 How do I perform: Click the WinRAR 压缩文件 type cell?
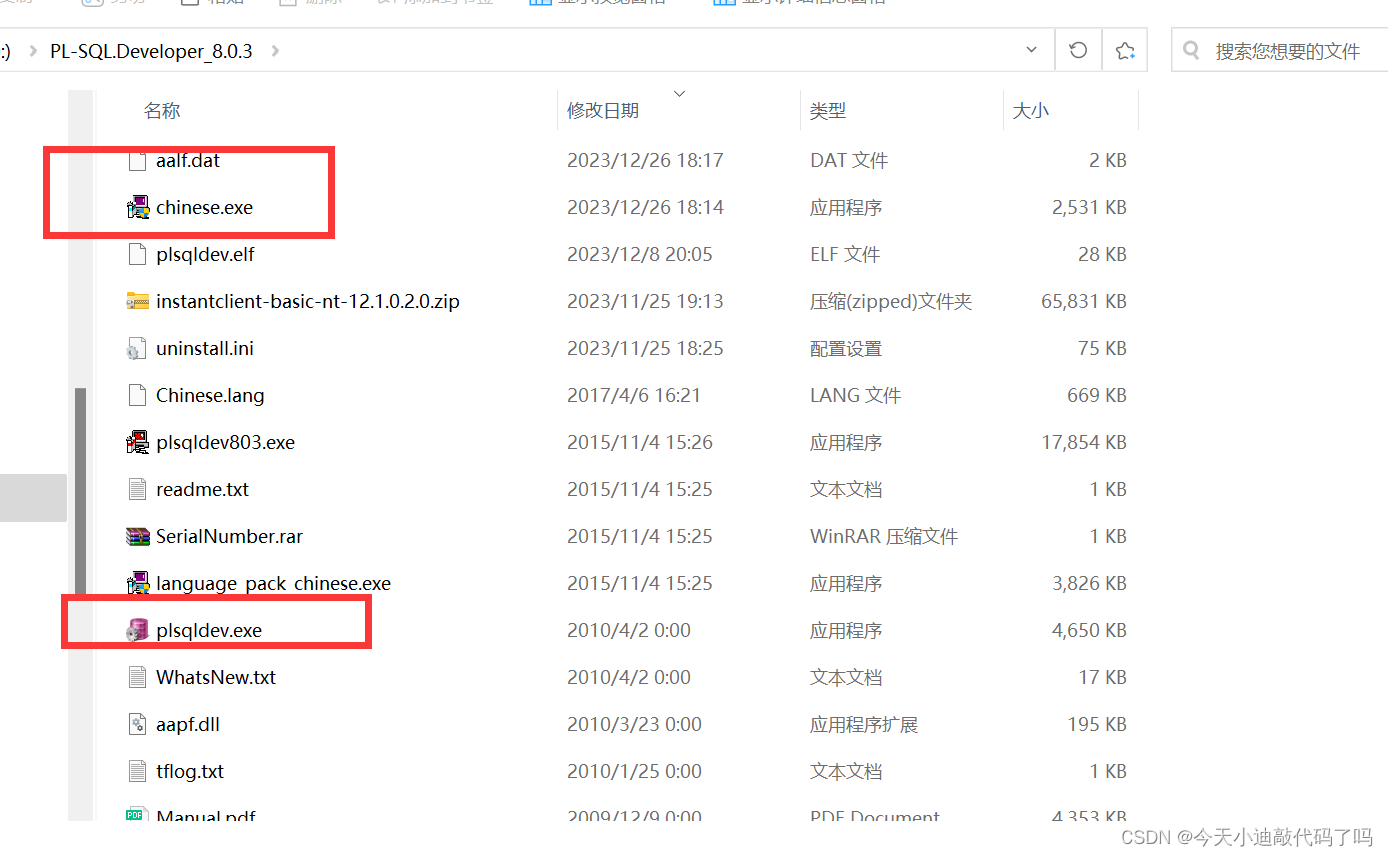(x=884, y=536)
